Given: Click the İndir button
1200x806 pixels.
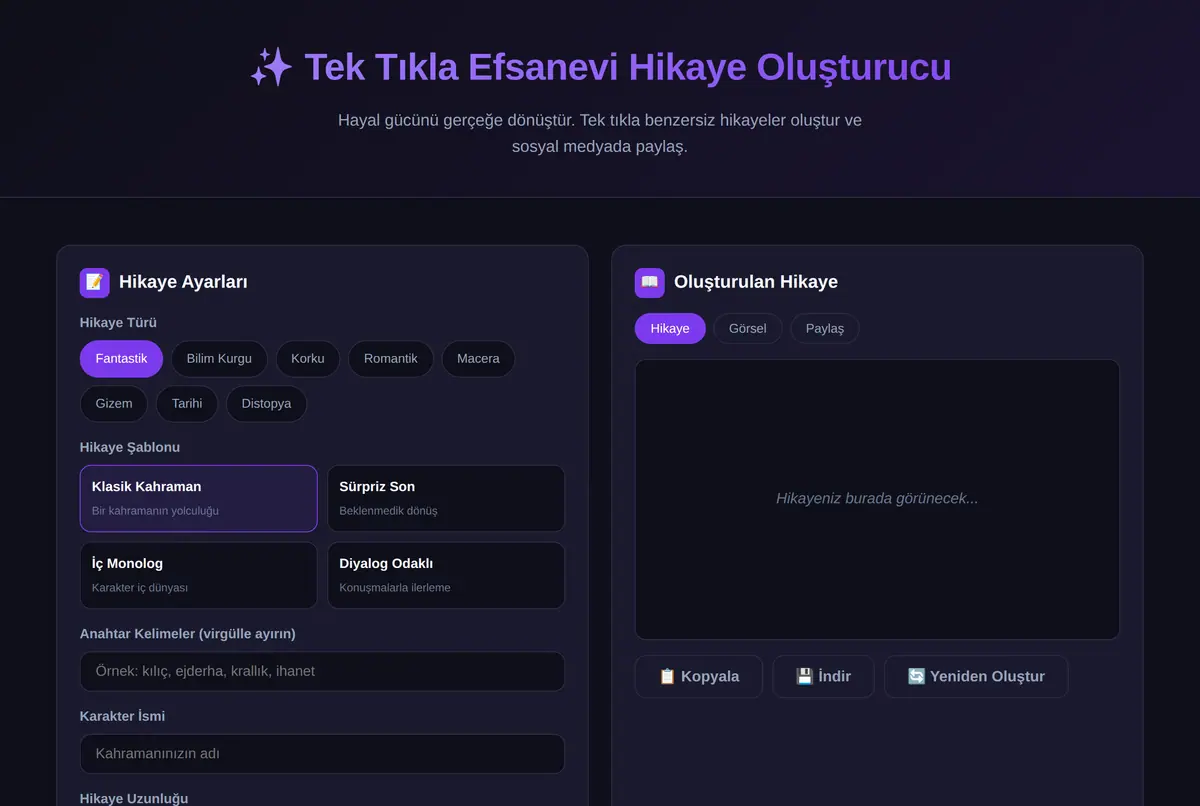Looking at the screenshot, I should 823,677.
